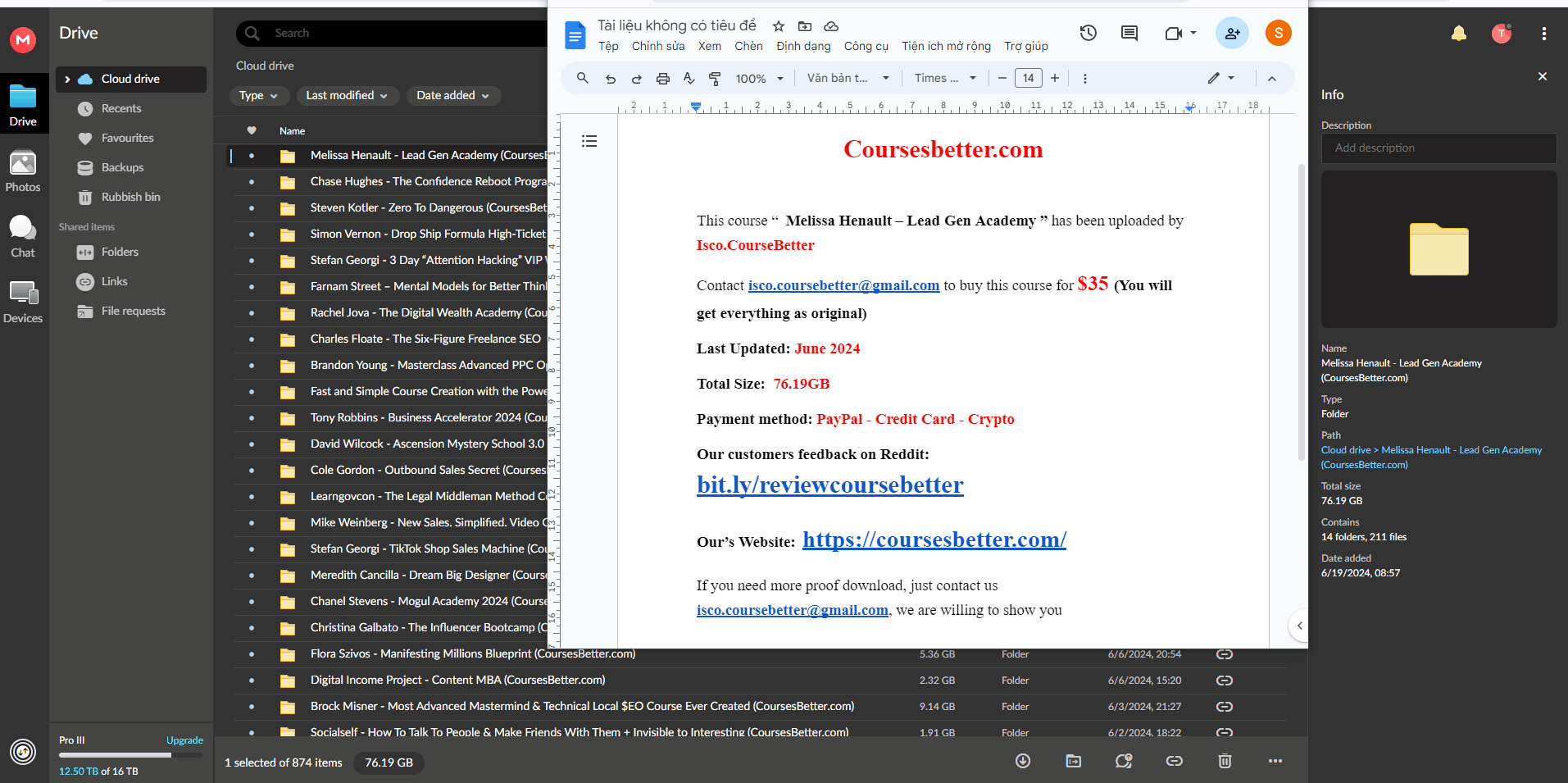Open editing mode pencil dropdown
The height and width of the screenshot is (783, 1568).
tap(1221, 79)
